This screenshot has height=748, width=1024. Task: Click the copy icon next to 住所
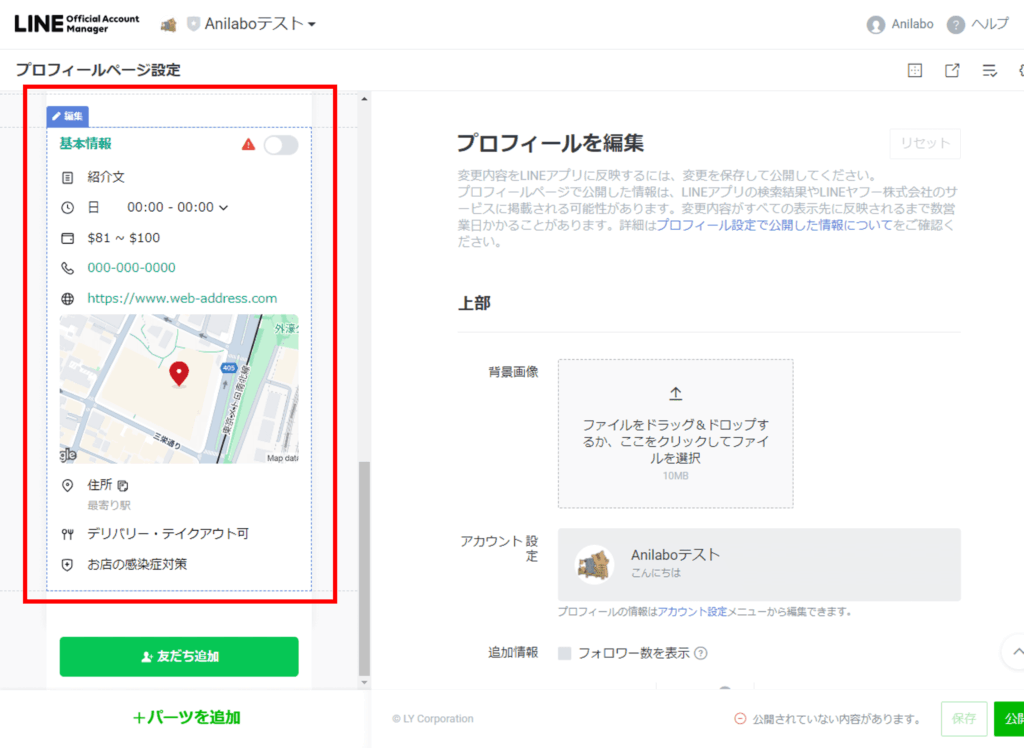tap(123, 486)
